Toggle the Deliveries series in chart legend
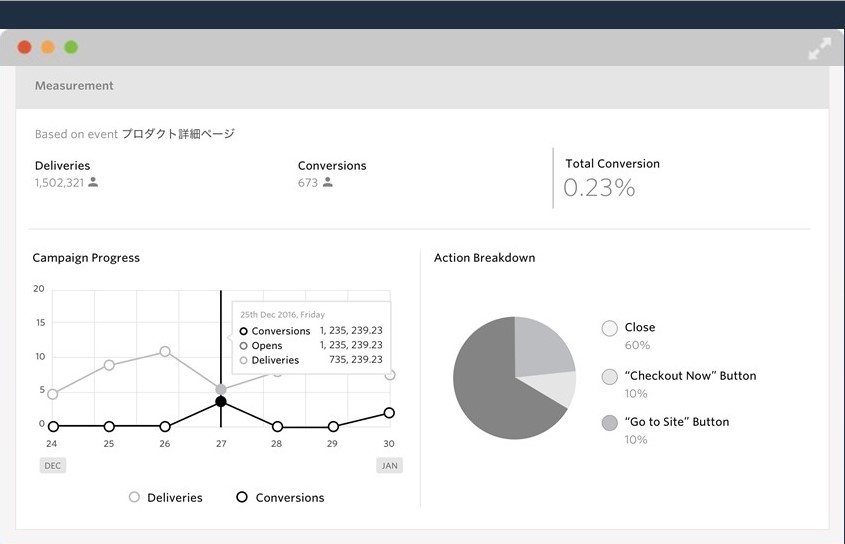This screenshot has height=544, width=845. 134,497
